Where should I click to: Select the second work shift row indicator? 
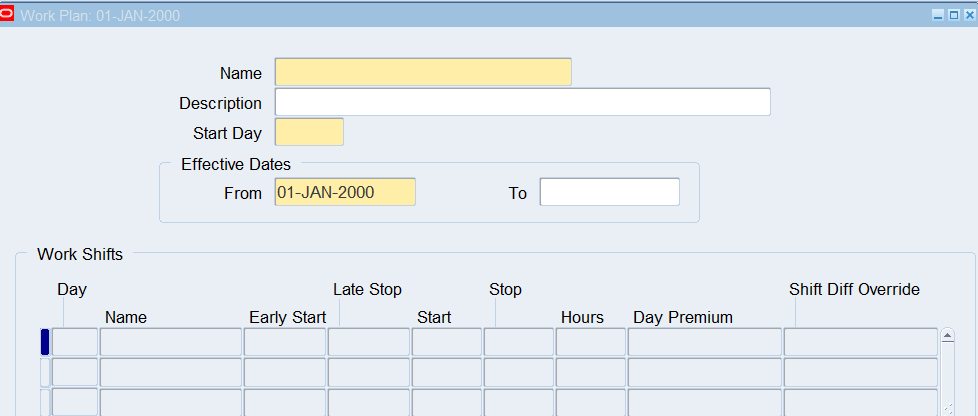coord(44,372)
